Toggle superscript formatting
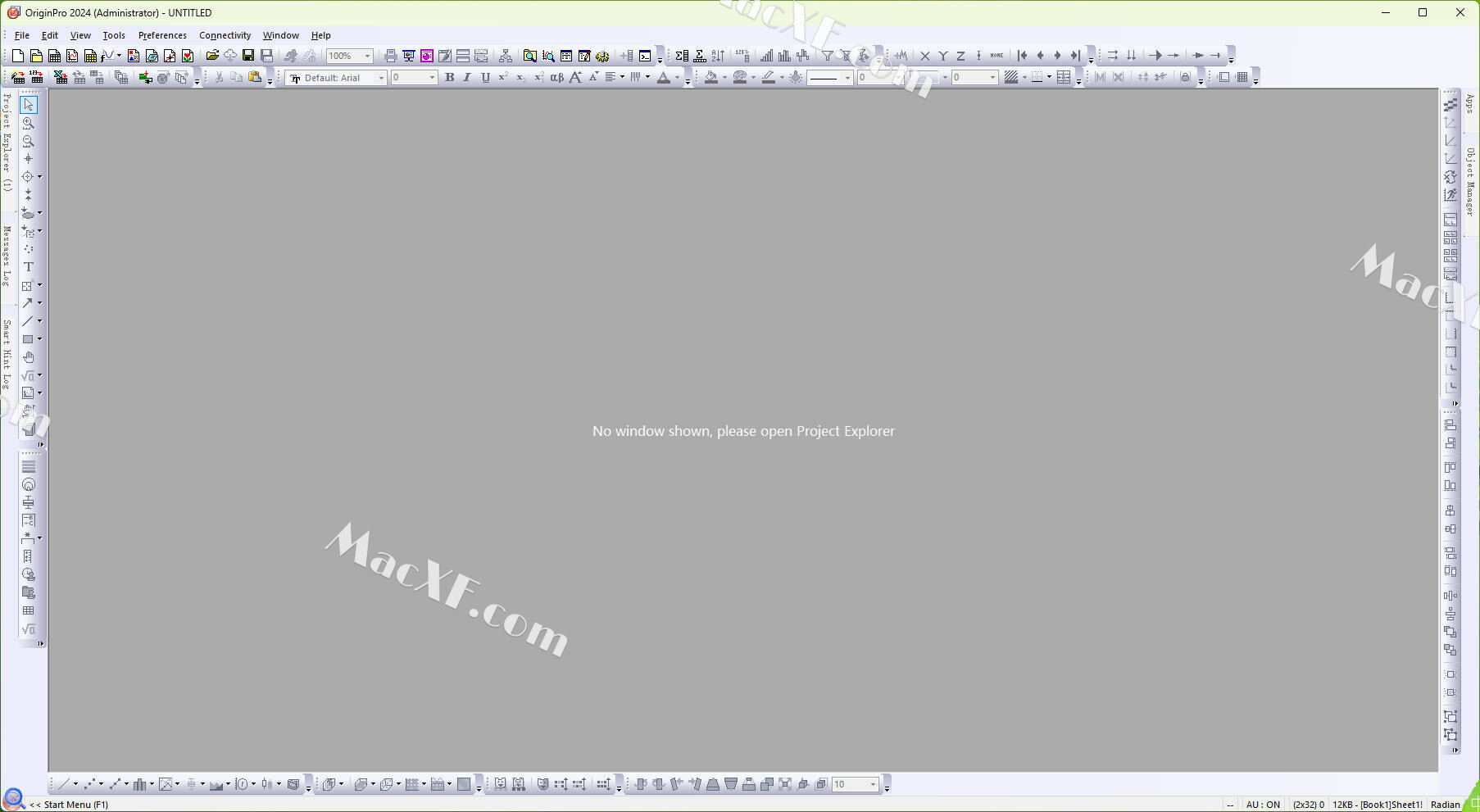 click(503, 77)
